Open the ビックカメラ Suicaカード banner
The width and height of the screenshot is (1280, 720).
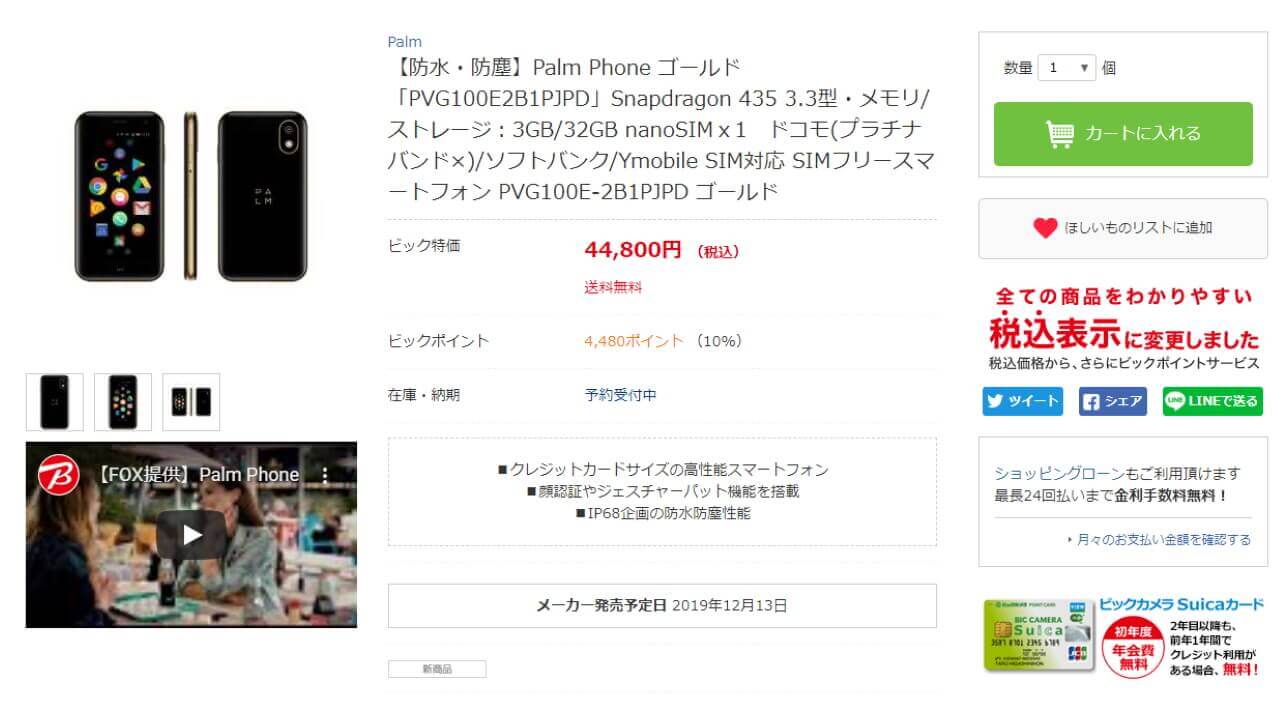1123,637
